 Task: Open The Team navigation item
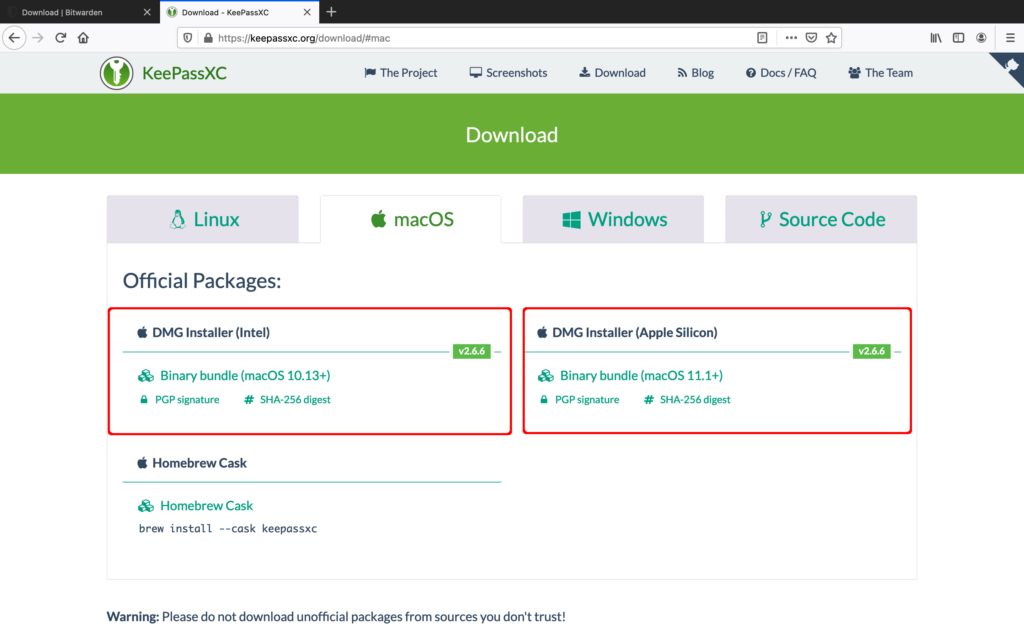(880, 73)
